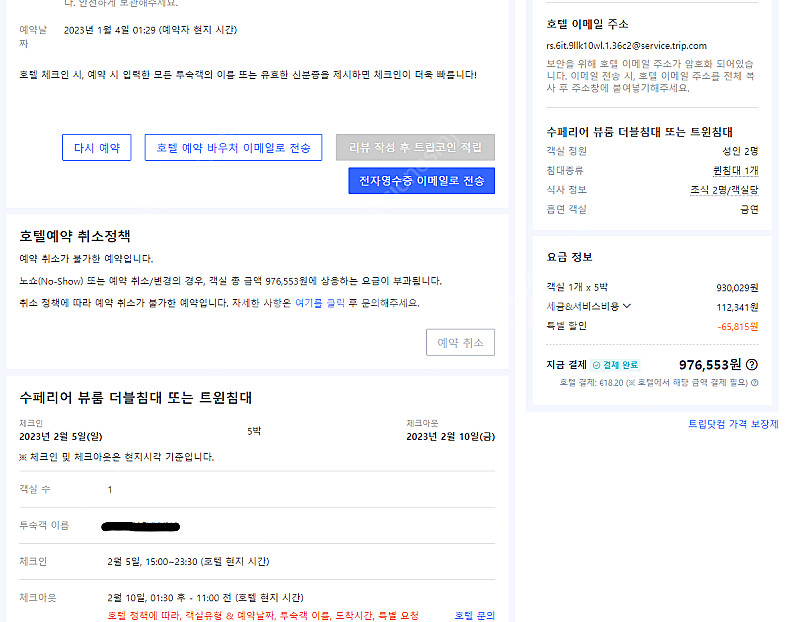
Task: Open the 여기를 클릭 link
Action: (320, 303)
